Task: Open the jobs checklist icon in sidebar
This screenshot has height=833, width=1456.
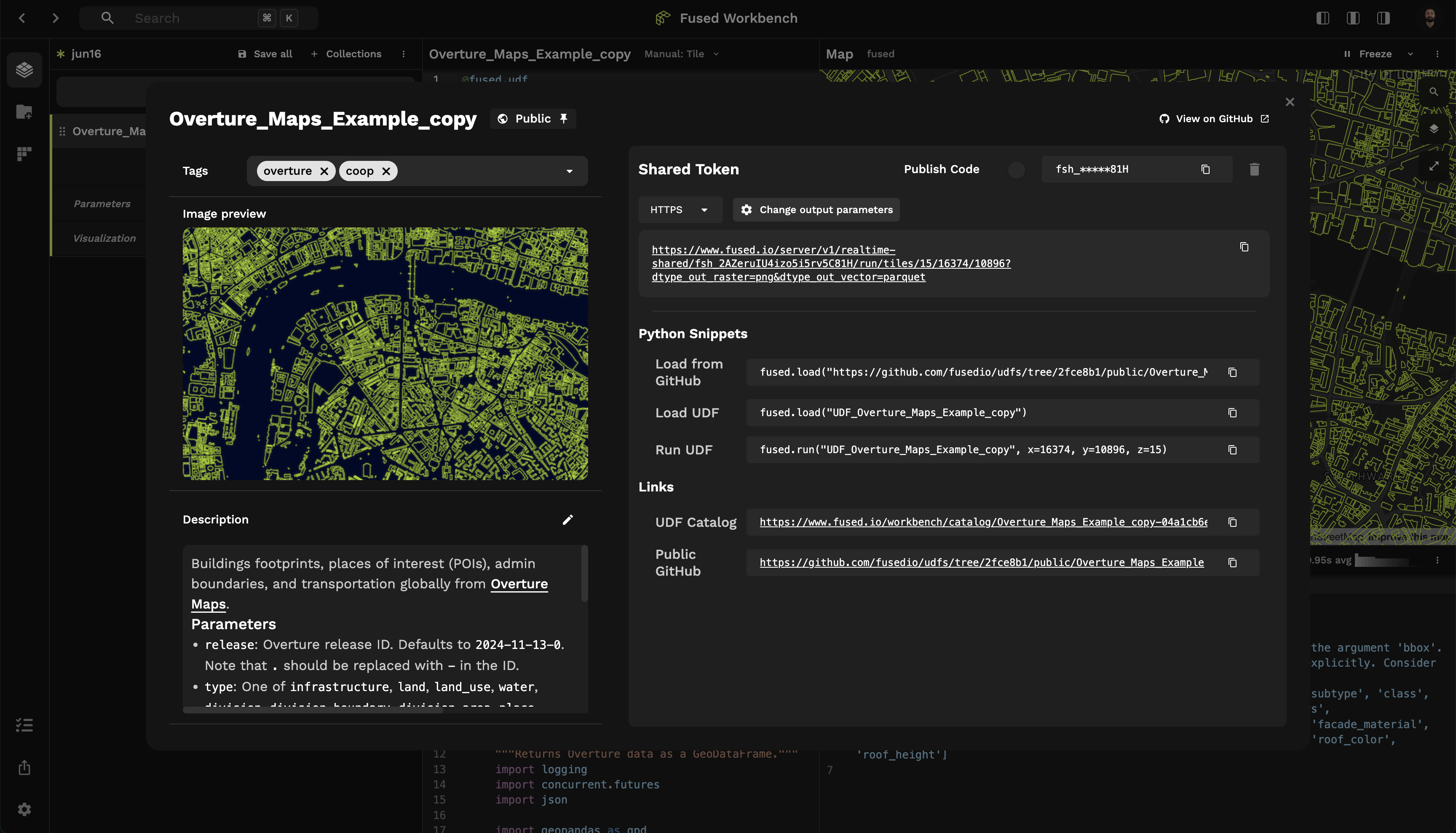Action: point(24,726)
